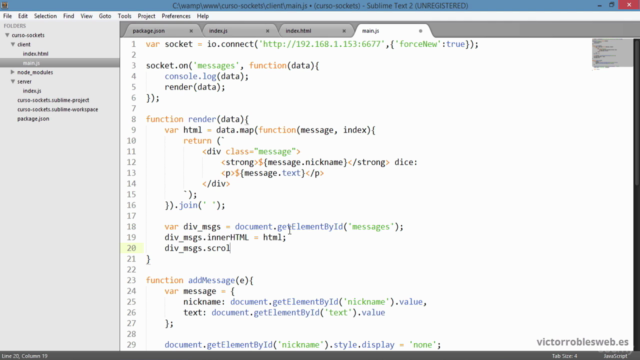Select the main.js tab
The width and height of the screenshot is (640, 360).
[x=371, y=31]
